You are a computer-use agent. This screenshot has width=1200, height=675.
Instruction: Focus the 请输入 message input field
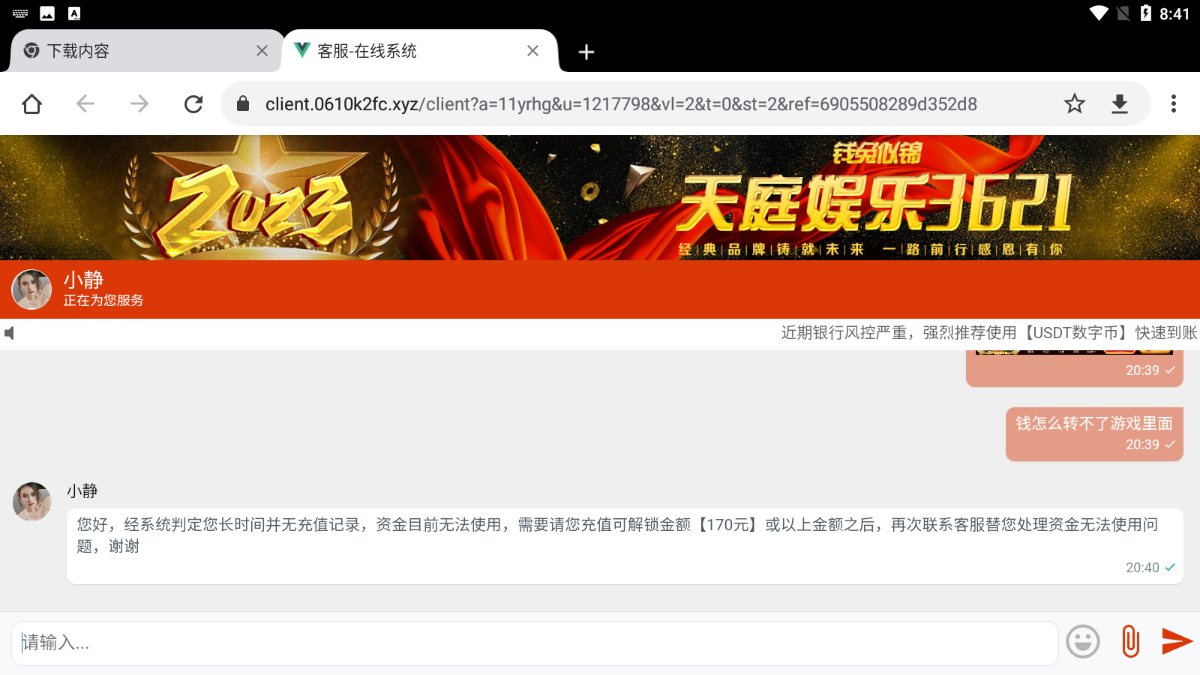(535, 643)
